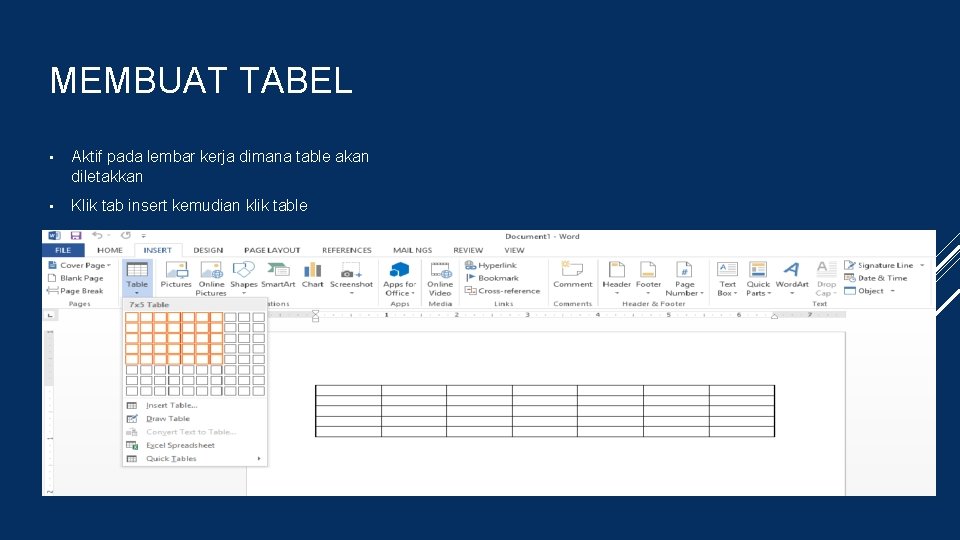The width and height of the screenshot is (960, 540).
Task: Click the Redo icon in quick access toolbar
Action: [126, 235]
